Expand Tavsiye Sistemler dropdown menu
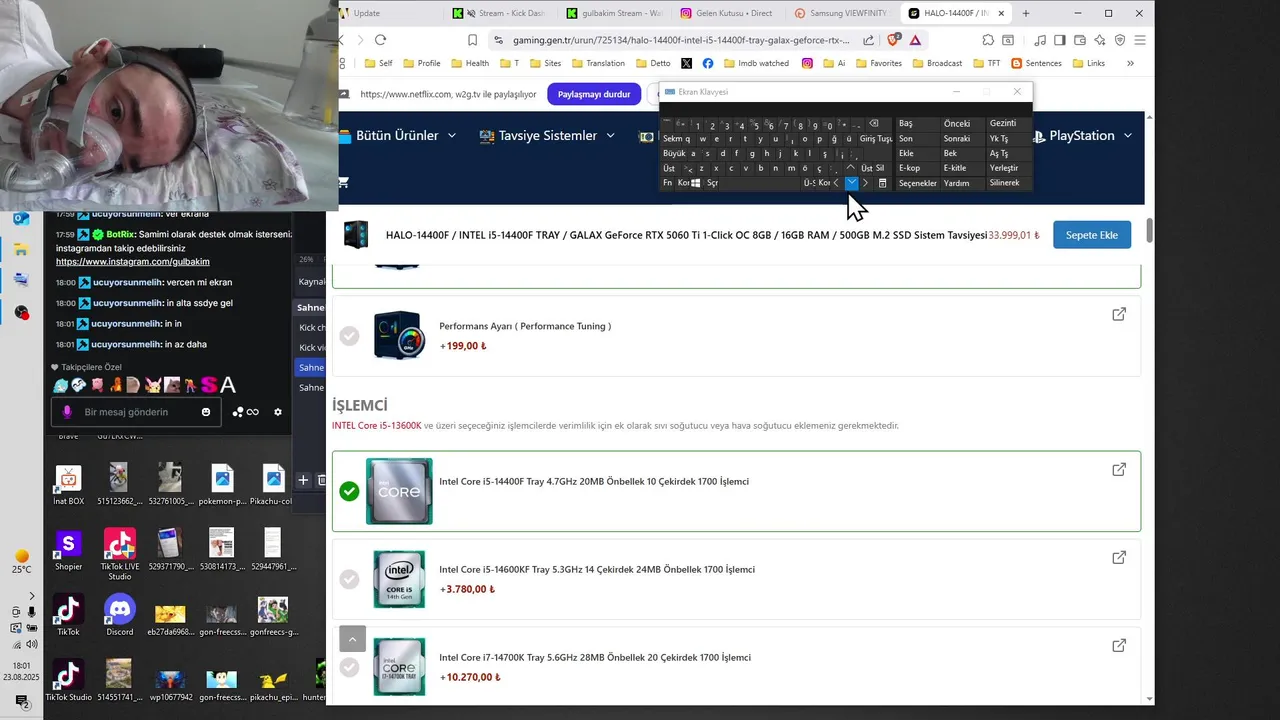Image resolution: width=1280 pixels, height=720 pixels. coord(546,136)
